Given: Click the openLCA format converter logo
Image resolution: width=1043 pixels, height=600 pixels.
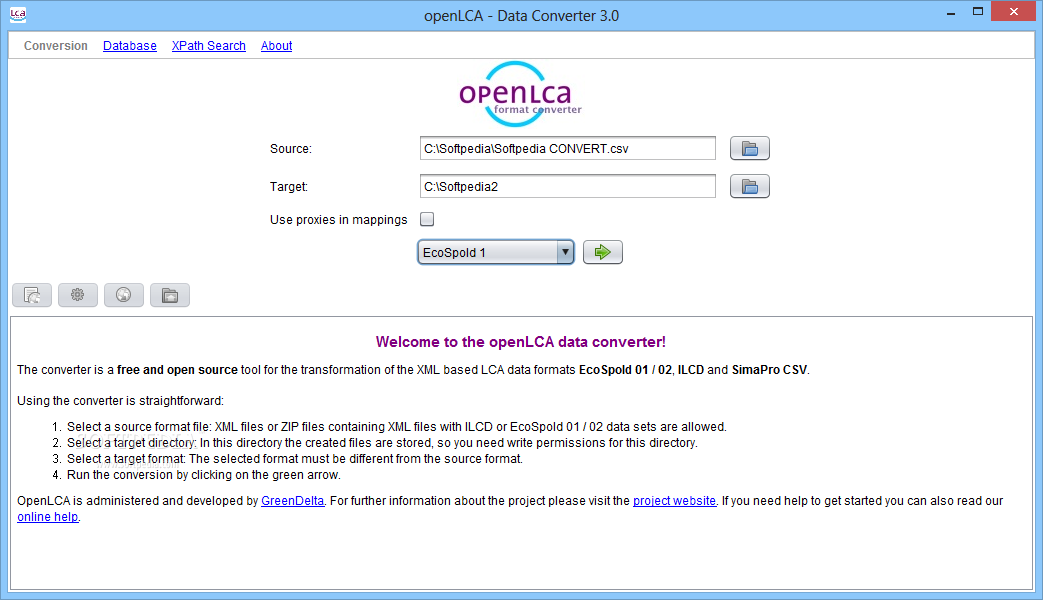Looking at the screenshot, I should pos(519,94).
